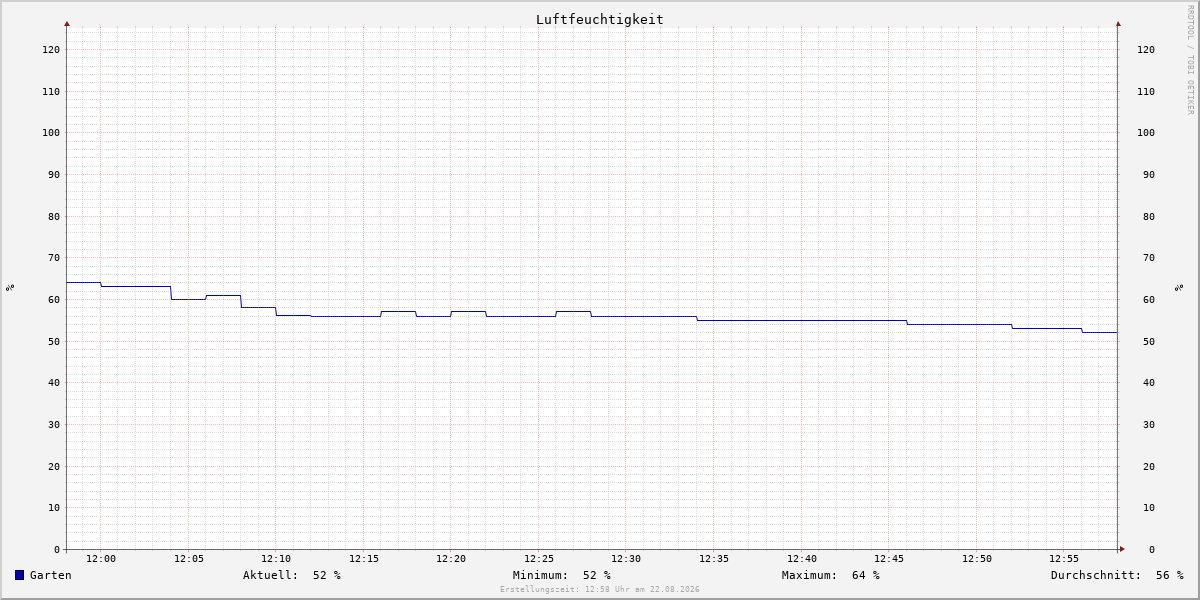This screenshot has height=600, width=1200.
Task: Click the Durchschnitt 56 % statistic
Action: (1117, 575)
